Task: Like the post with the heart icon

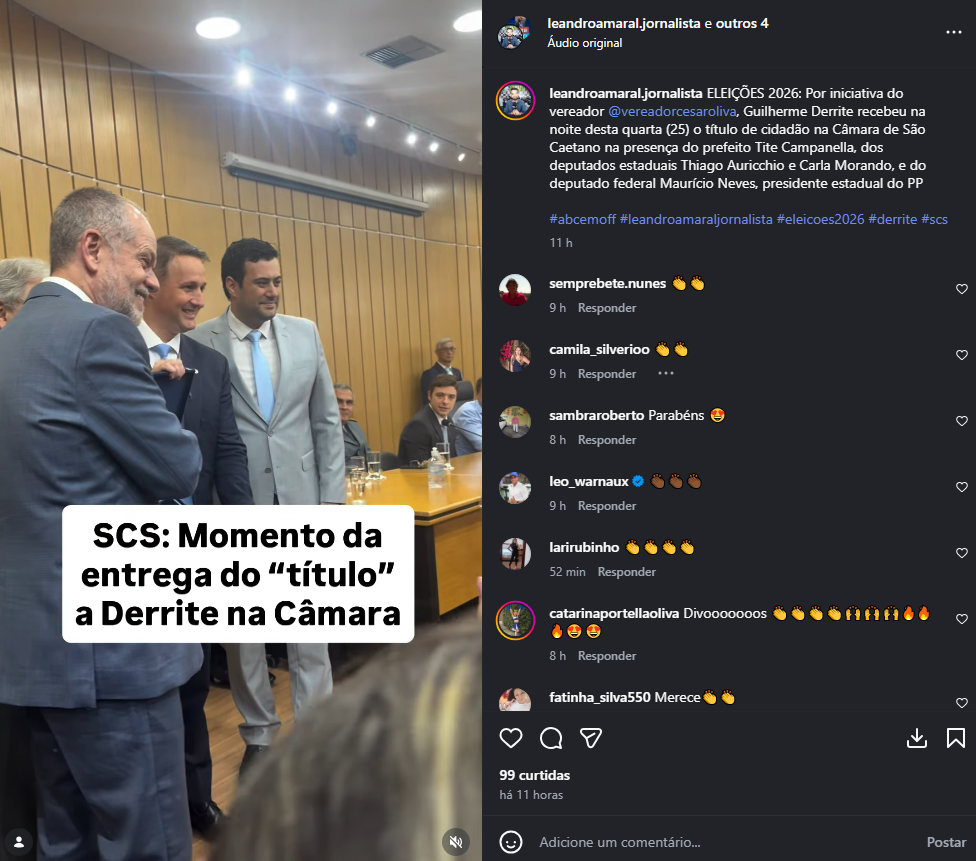Action: [x=510, y=738]
